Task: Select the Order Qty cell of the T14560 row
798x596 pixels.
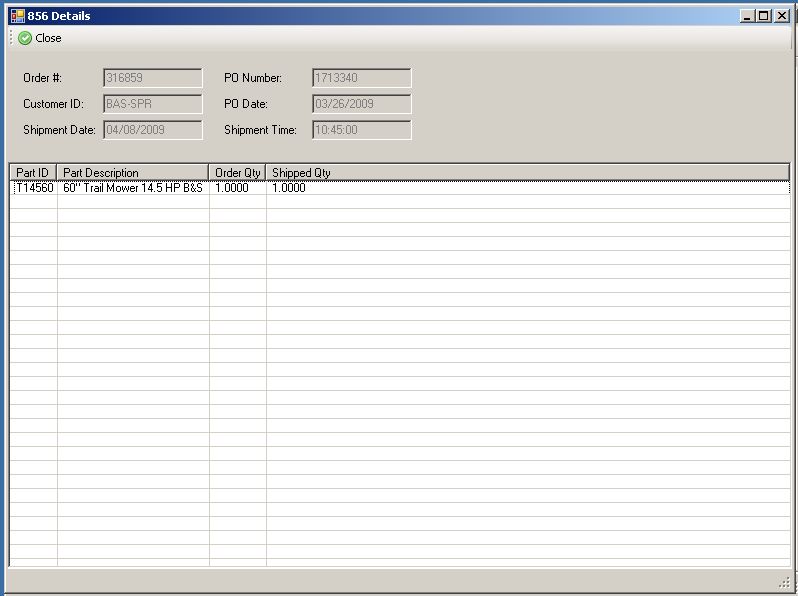Action: pyautogui.click(x=237, y=188)
